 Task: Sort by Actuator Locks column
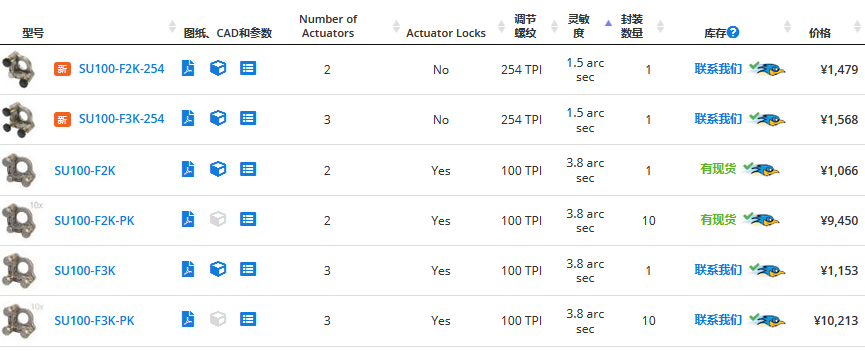point(501,26)
